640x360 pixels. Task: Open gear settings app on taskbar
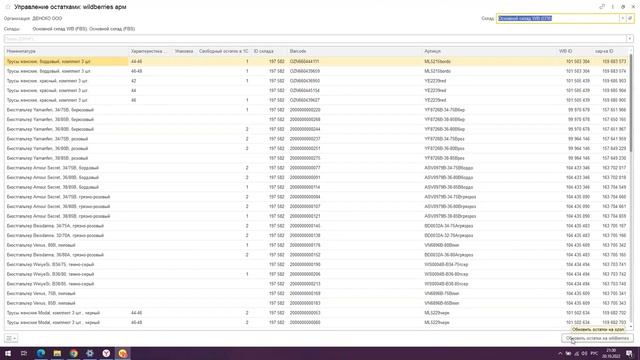(90, 353)
